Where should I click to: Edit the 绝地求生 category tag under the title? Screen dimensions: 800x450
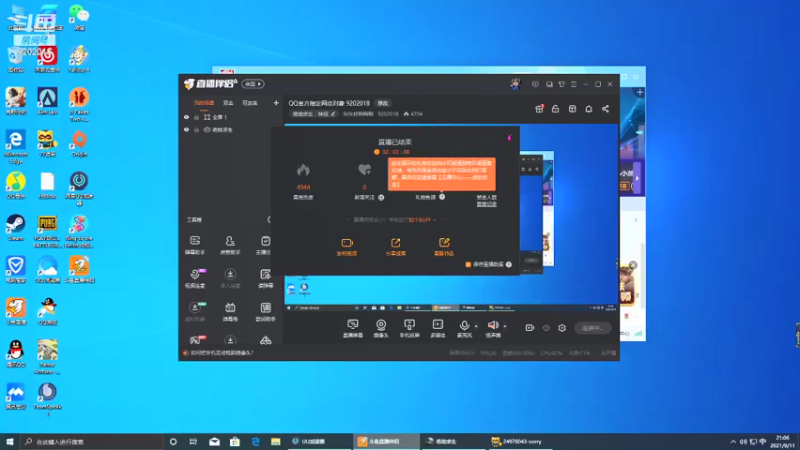(x=314, y=114)
